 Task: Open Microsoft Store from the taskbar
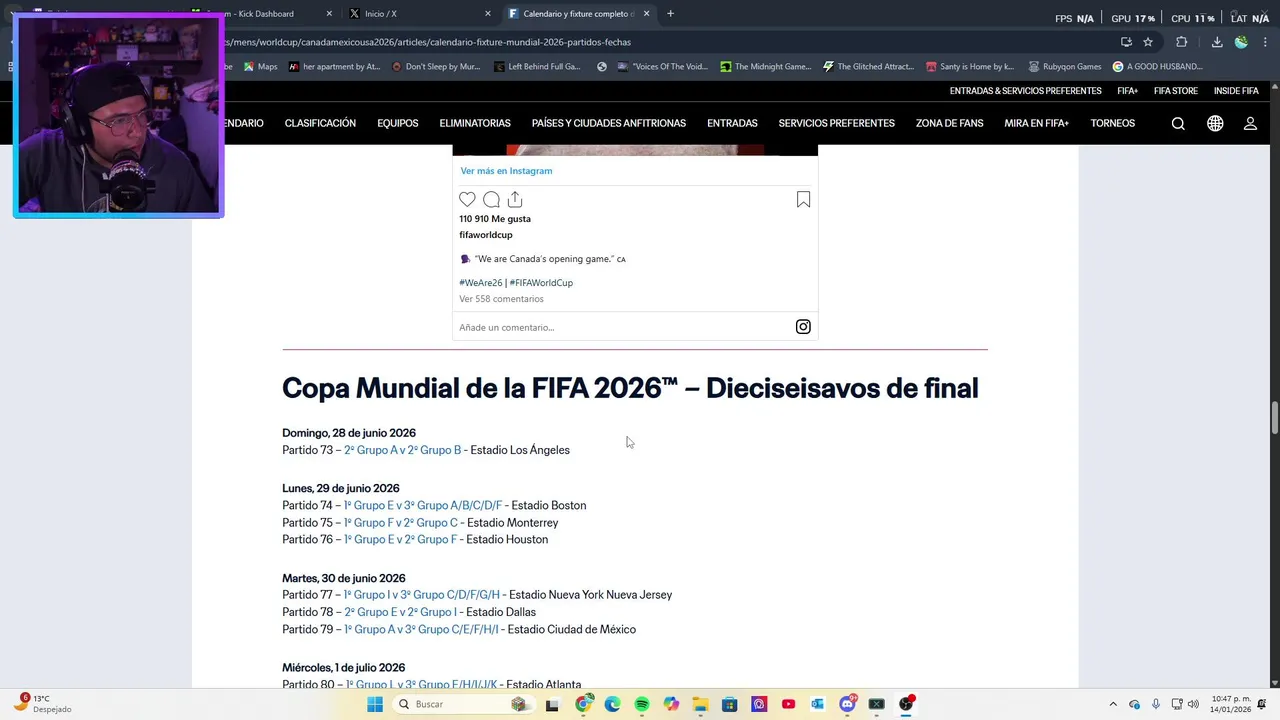pos(729,704)
